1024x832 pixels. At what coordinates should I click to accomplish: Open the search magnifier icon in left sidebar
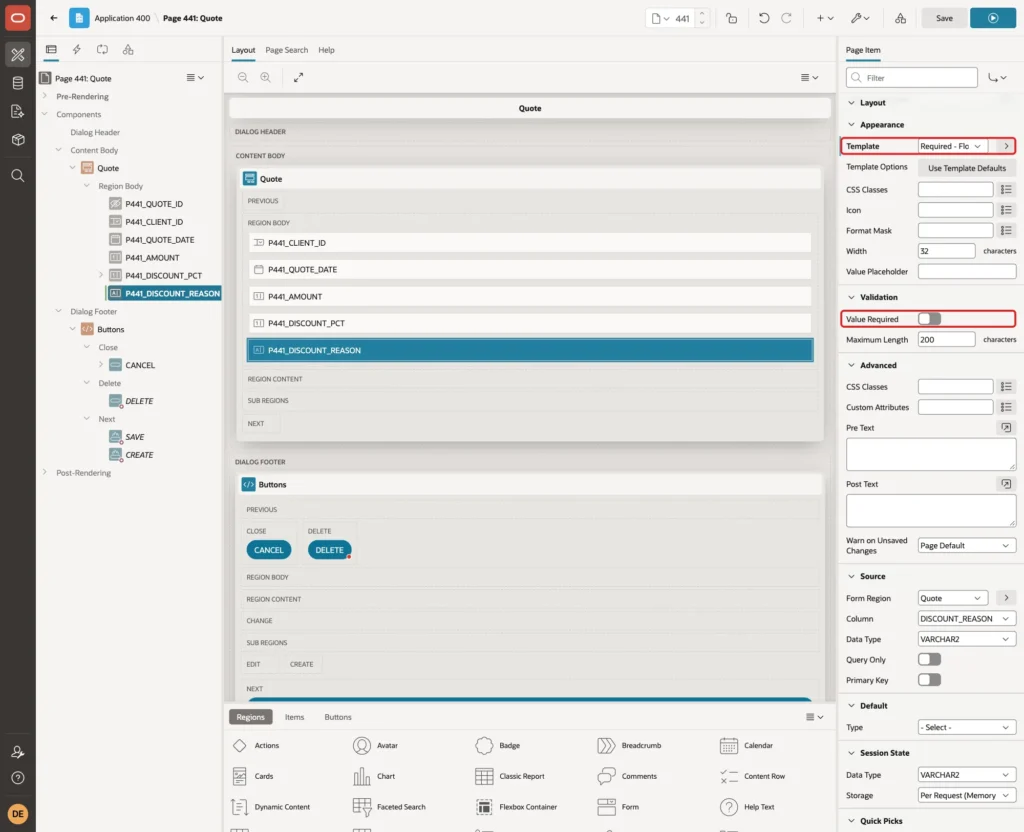pos(18,176)
